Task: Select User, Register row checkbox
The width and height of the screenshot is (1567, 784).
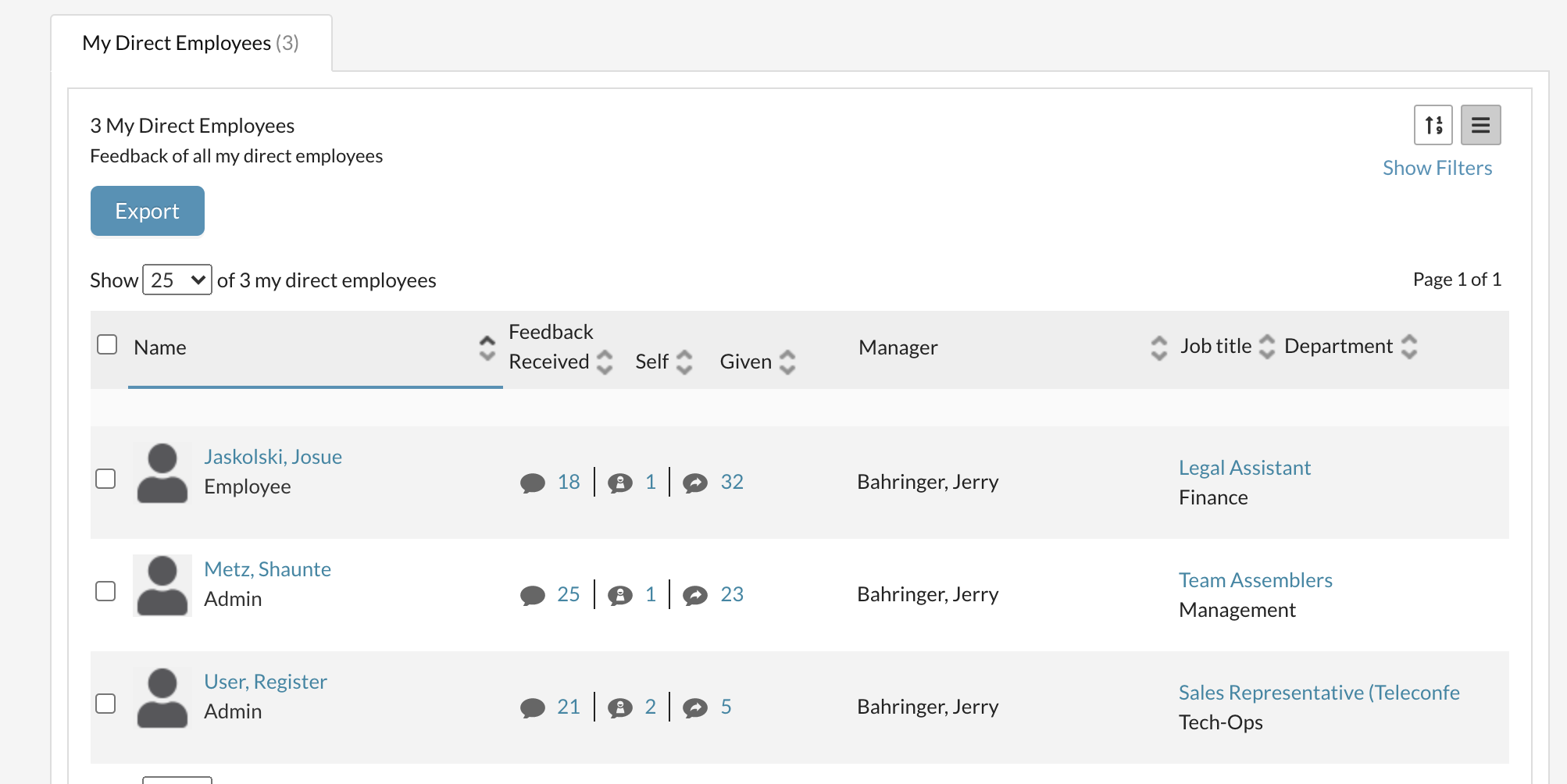Action: coord(105,704)
